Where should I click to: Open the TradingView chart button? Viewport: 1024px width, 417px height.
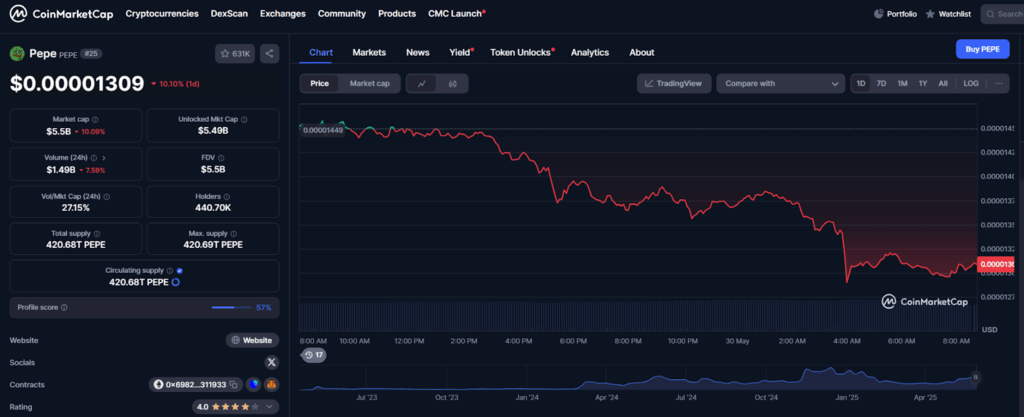[674, 84]
